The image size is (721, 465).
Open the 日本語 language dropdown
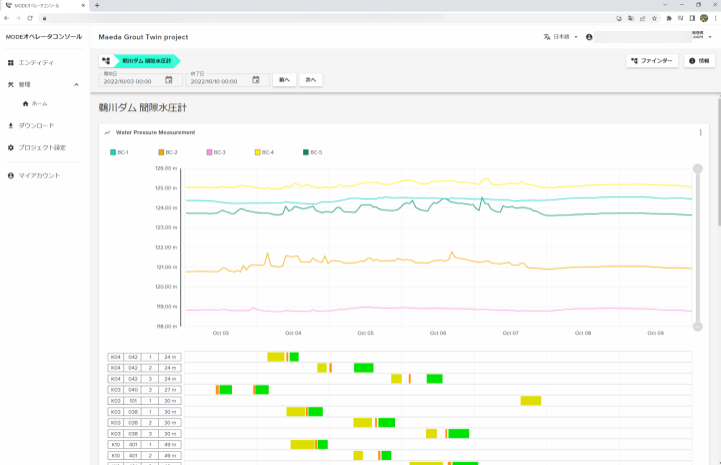[x=561, y=37]
